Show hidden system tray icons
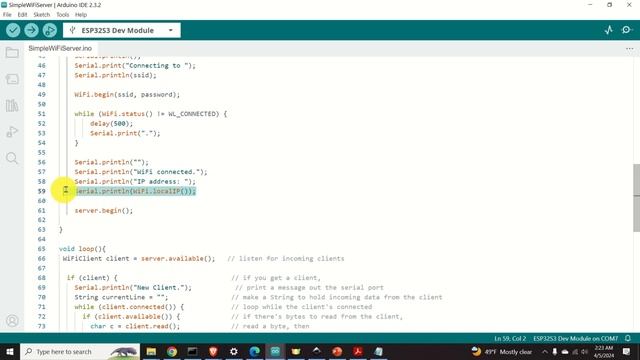 (x=544, y=351)
